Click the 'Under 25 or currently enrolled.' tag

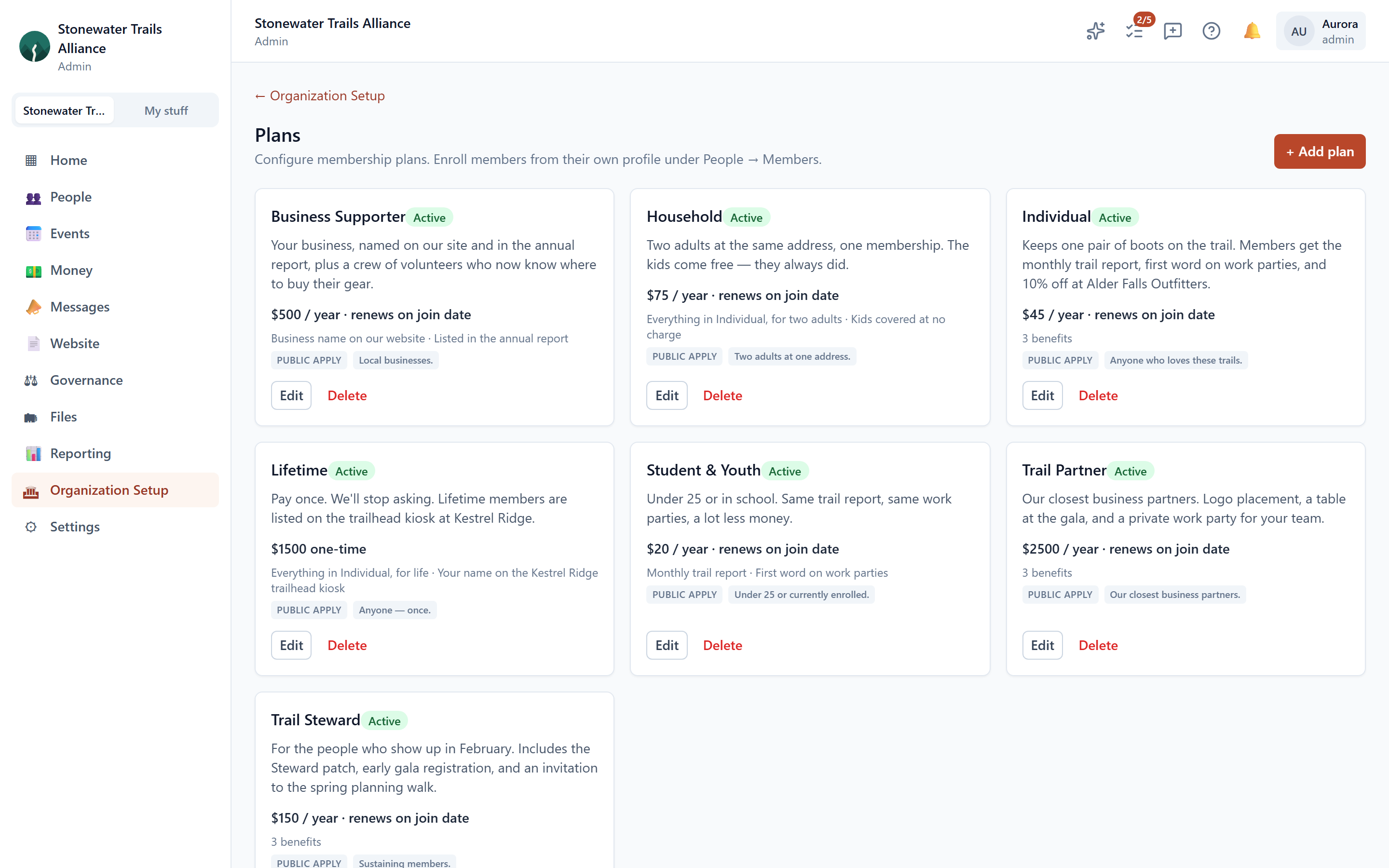pyautogui.click(x=801, y=594)
